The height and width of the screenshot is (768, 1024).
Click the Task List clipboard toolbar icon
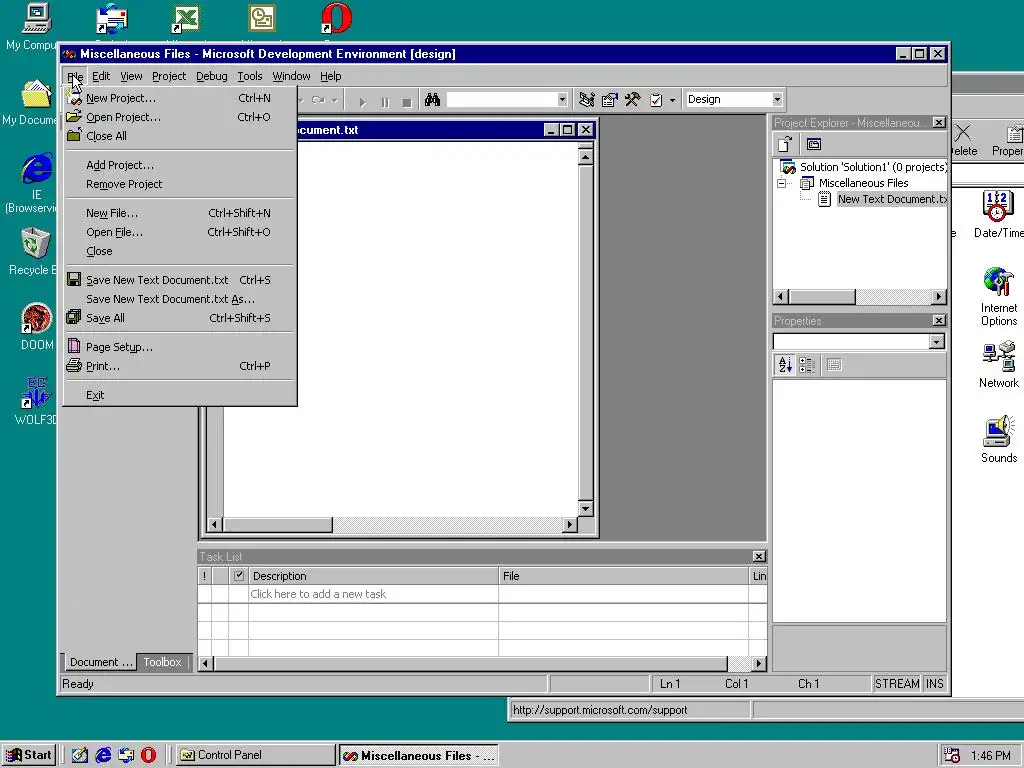click(x=656, y=100)
